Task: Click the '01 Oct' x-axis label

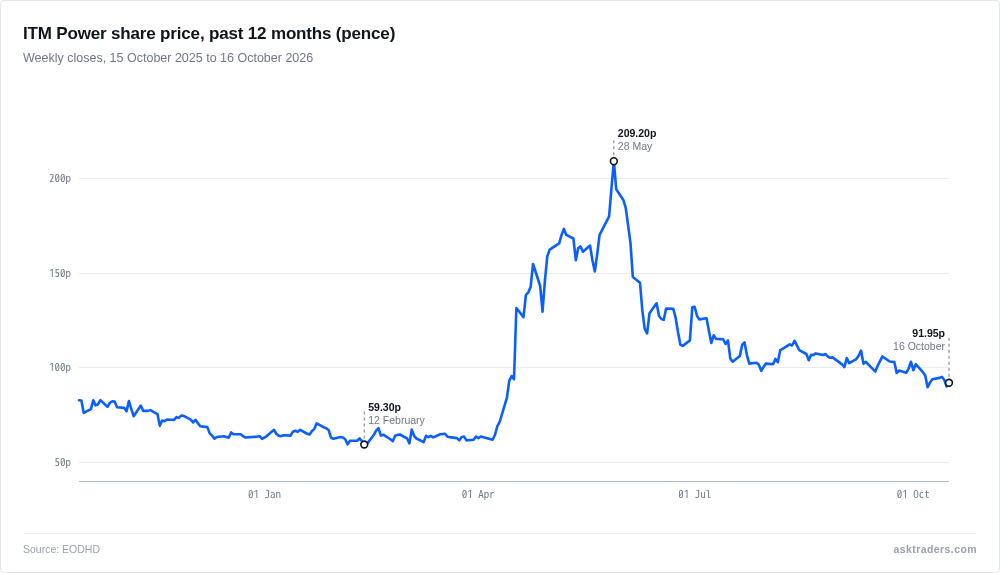Action: click(913, 495)
